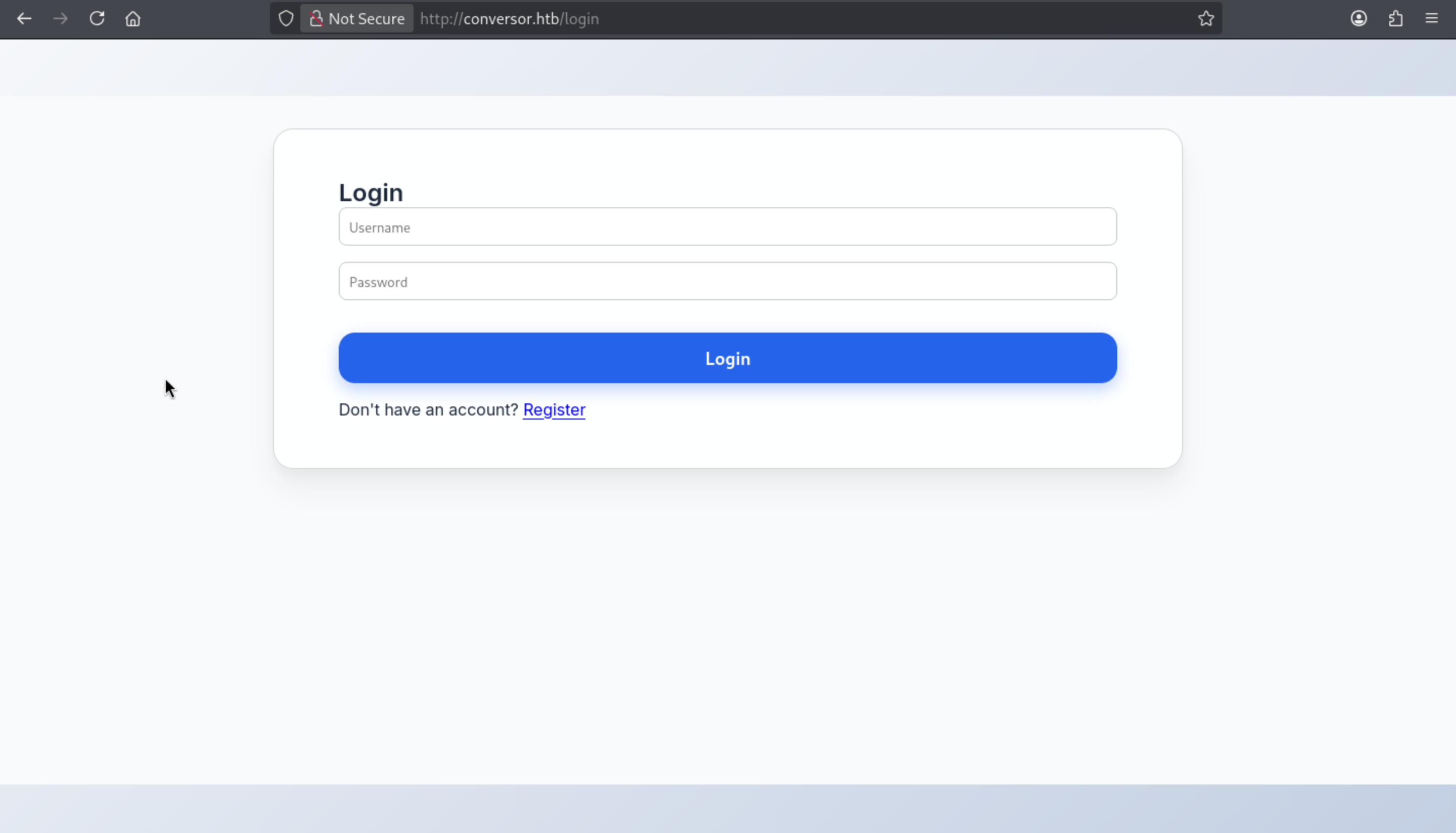Go back to the previous page
This screenshot has width=1456, height=833.
(x=24, y=19)
